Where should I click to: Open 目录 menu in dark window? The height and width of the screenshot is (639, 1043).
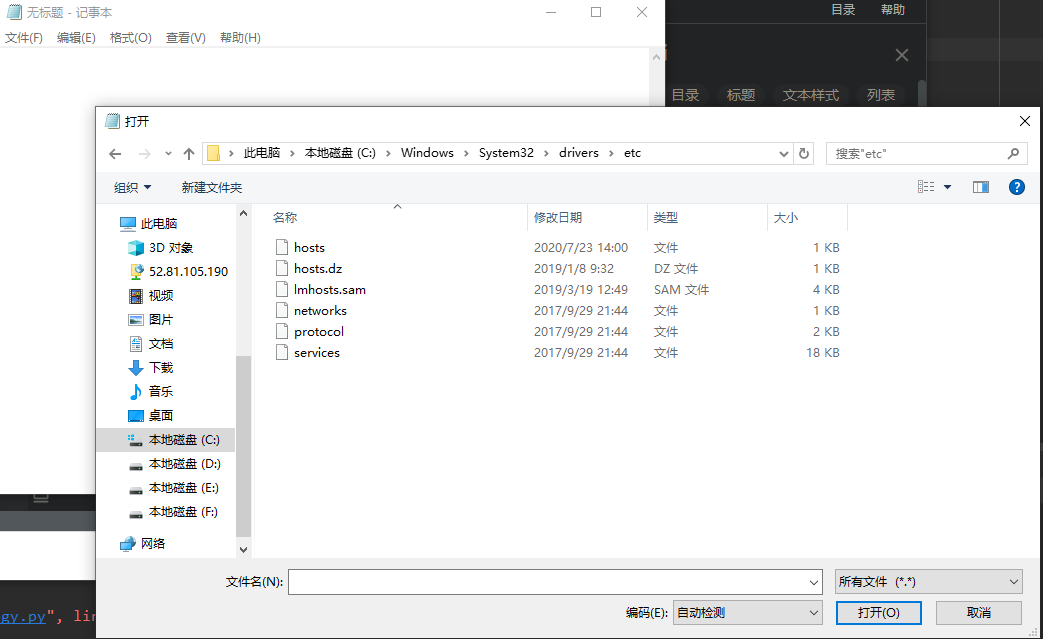(x=843, y=10)
